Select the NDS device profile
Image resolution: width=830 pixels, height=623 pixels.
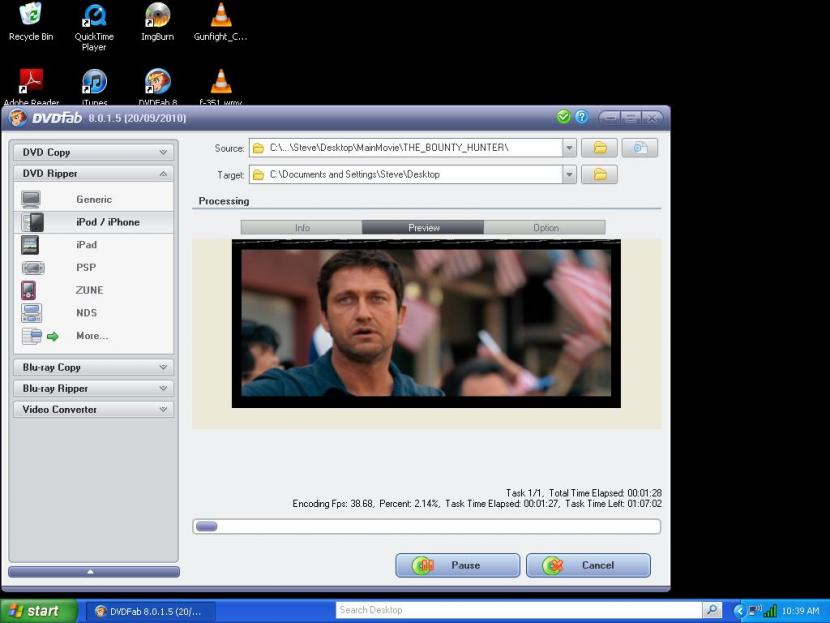coord(87,313)
